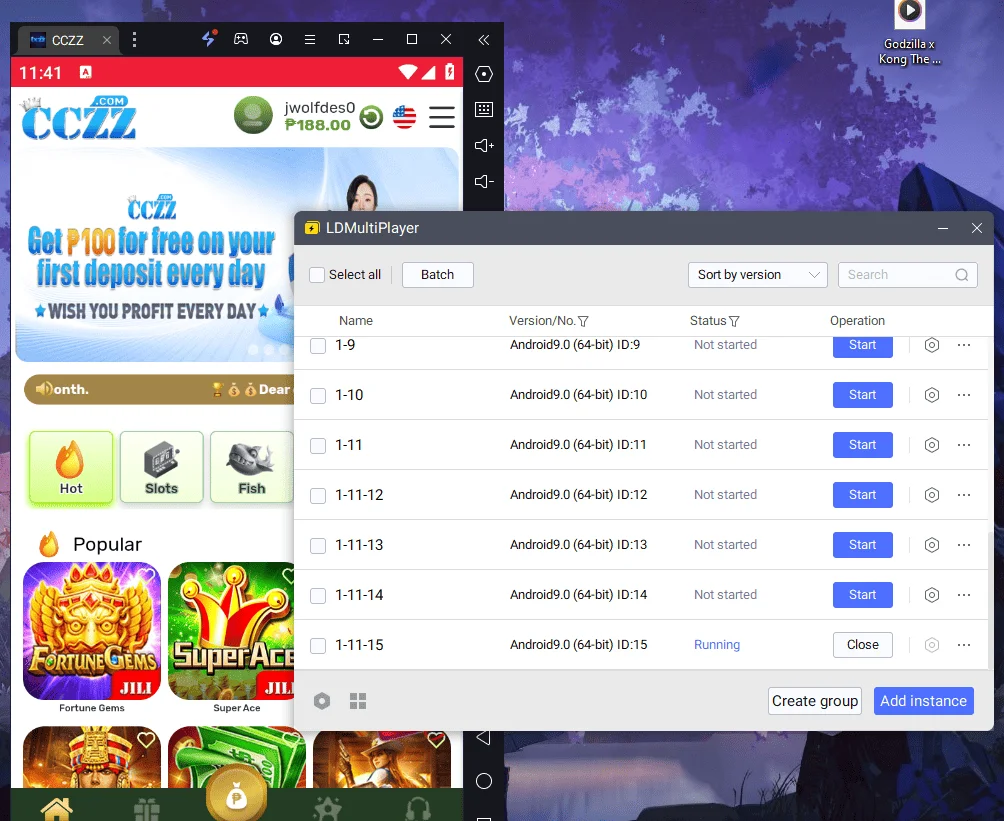Image resolution: width=1004 pixels, height=821 pixels.
Task: Check the checkbox for instance 1-11-14
Action: click(x=318, y=596)
